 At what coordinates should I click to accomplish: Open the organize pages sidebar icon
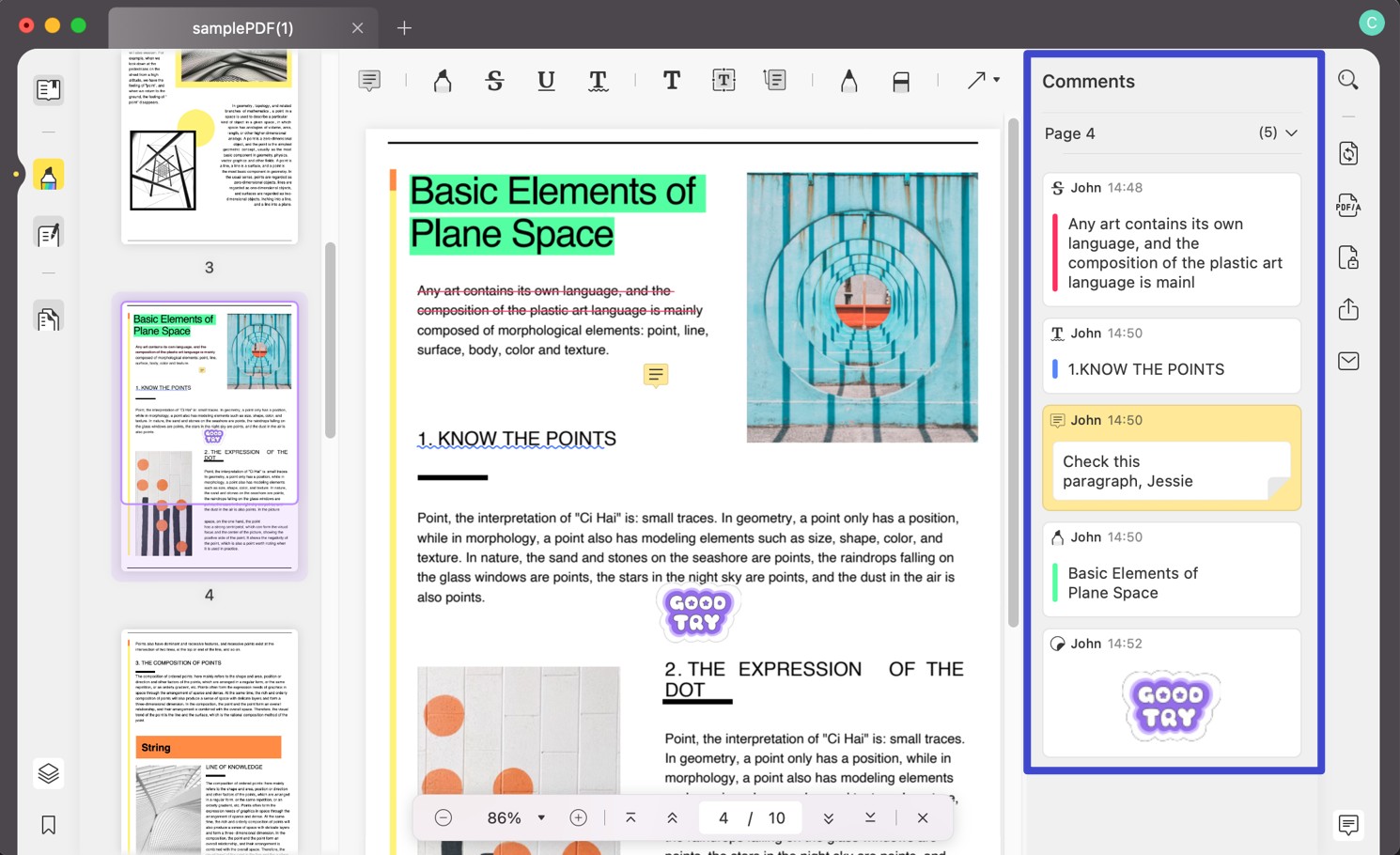pyautogui.click(x=48, y=318)
